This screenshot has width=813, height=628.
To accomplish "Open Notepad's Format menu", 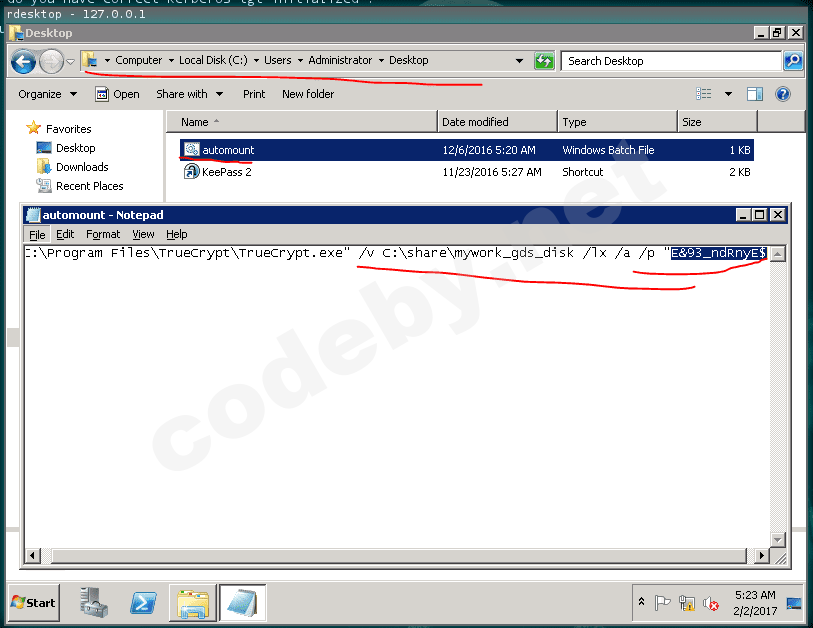I will (103, 234).
